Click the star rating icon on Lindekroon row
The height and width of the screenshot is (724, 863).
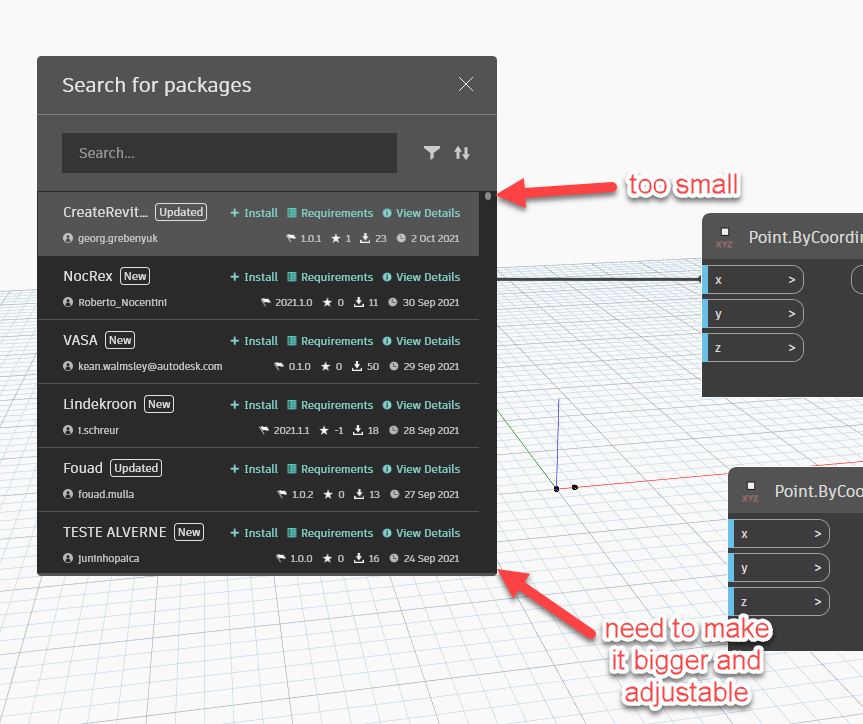point(324,430)
